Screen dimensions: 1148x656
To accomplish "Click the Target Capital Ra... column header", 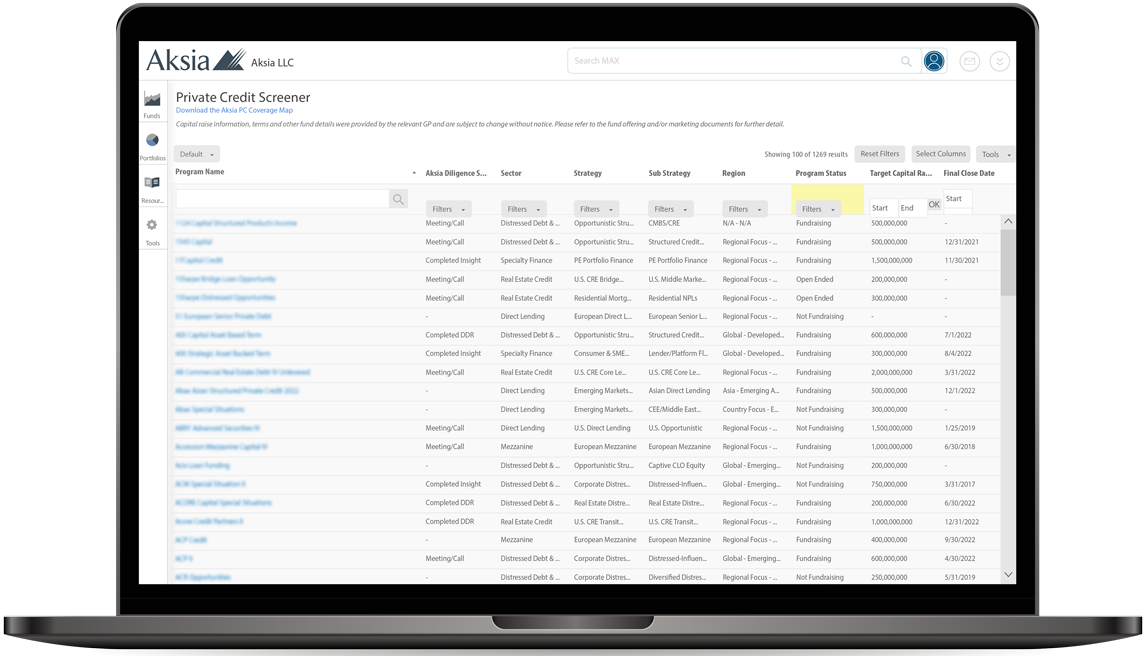I will click(x=901, y=174).
